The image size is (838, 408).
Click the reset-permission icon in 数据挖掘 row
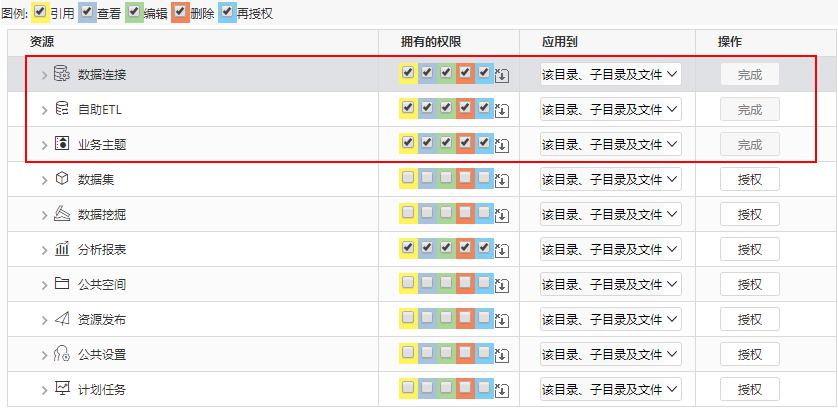pyautogui.click(x=502, y=215)
